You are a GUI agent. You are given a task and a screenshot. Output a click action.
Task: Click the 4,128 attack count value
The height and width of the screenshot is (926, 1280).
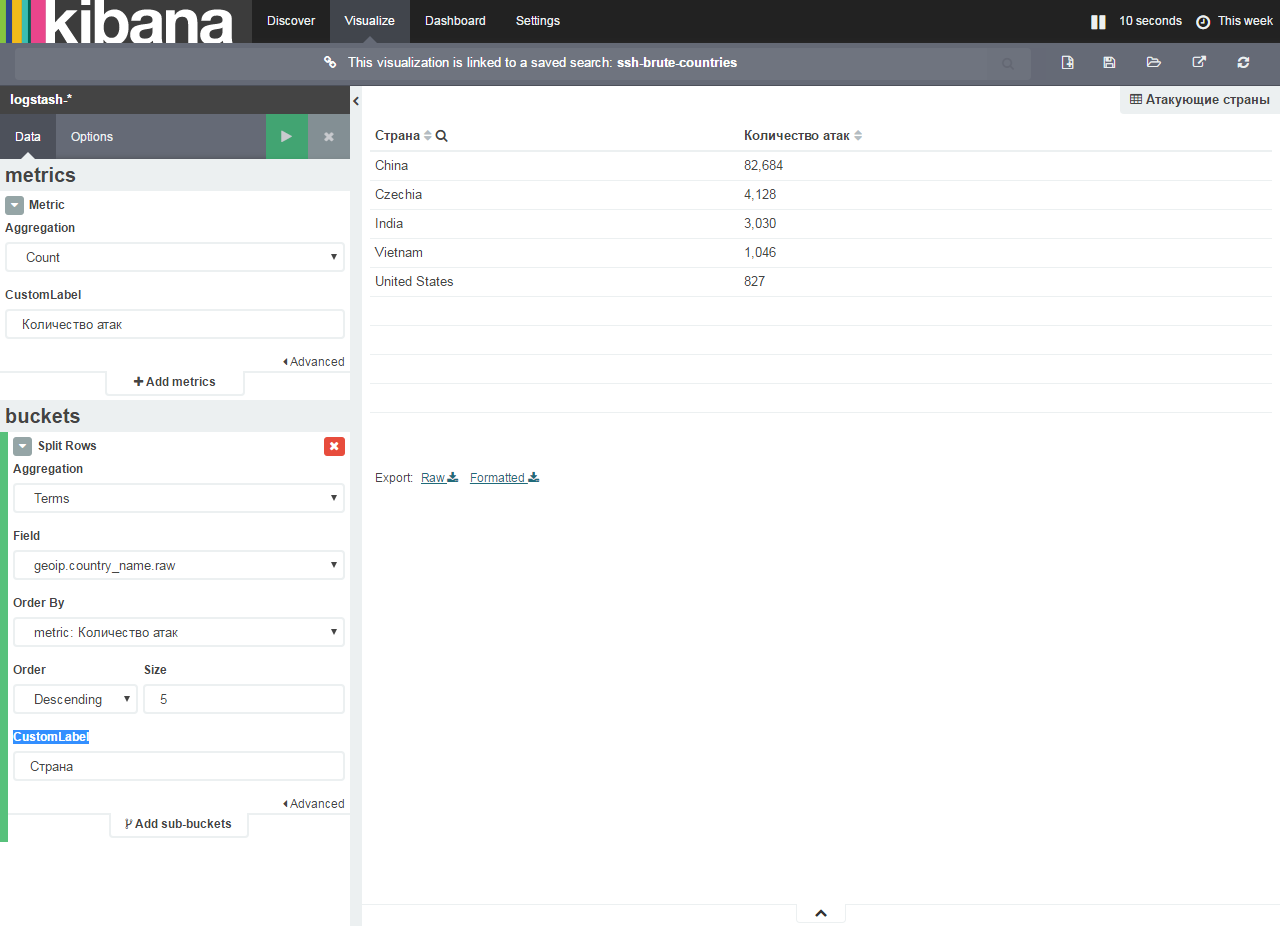click(760, 195)
